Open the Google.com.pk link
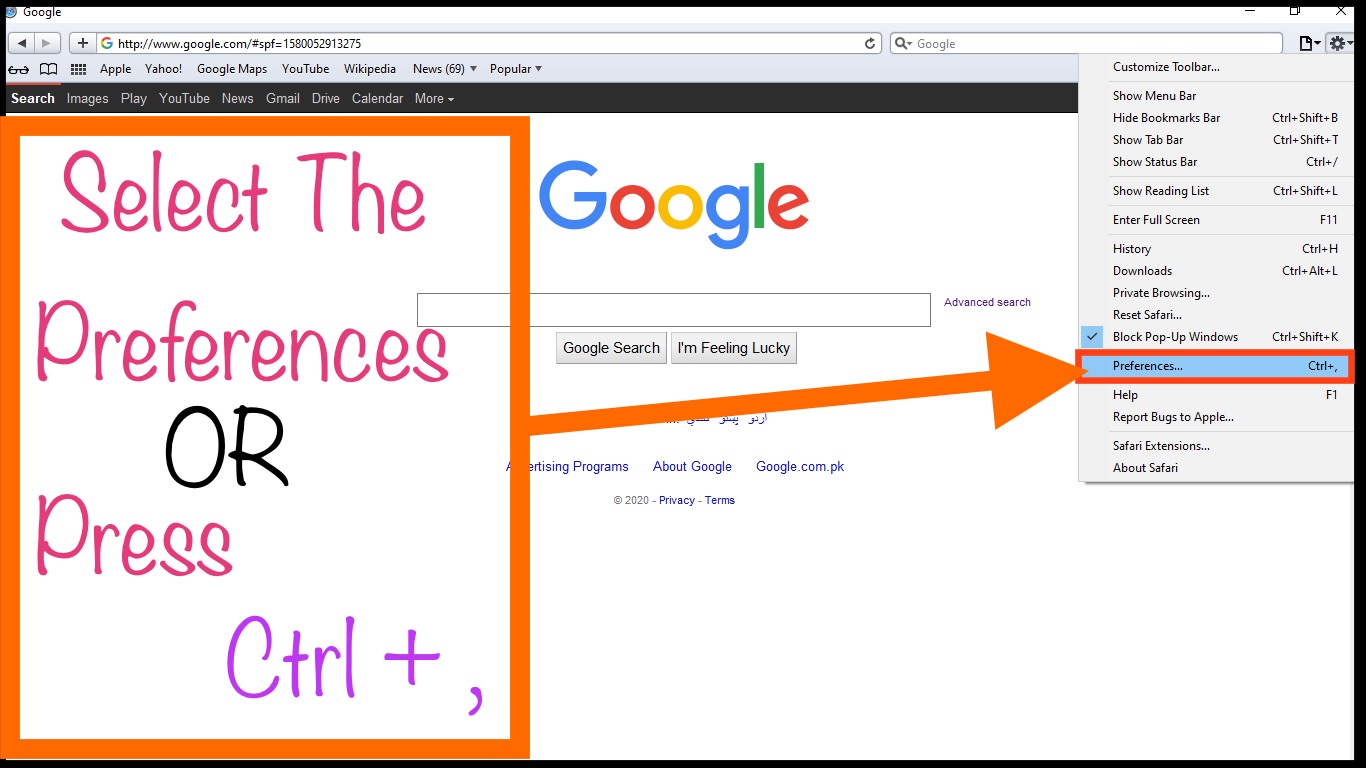 click(800, 467)
